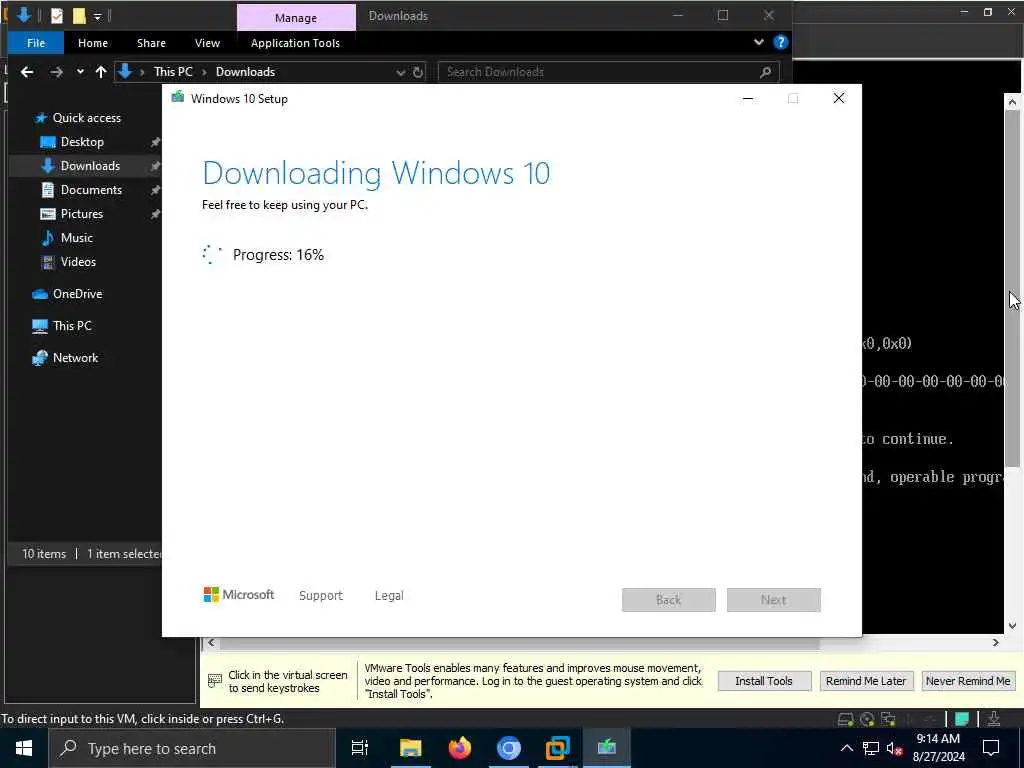Open Desktop in the navigation pane
Image resolution: width=1024 pixels, height=768 pixels.
click(x=82, y=142)
